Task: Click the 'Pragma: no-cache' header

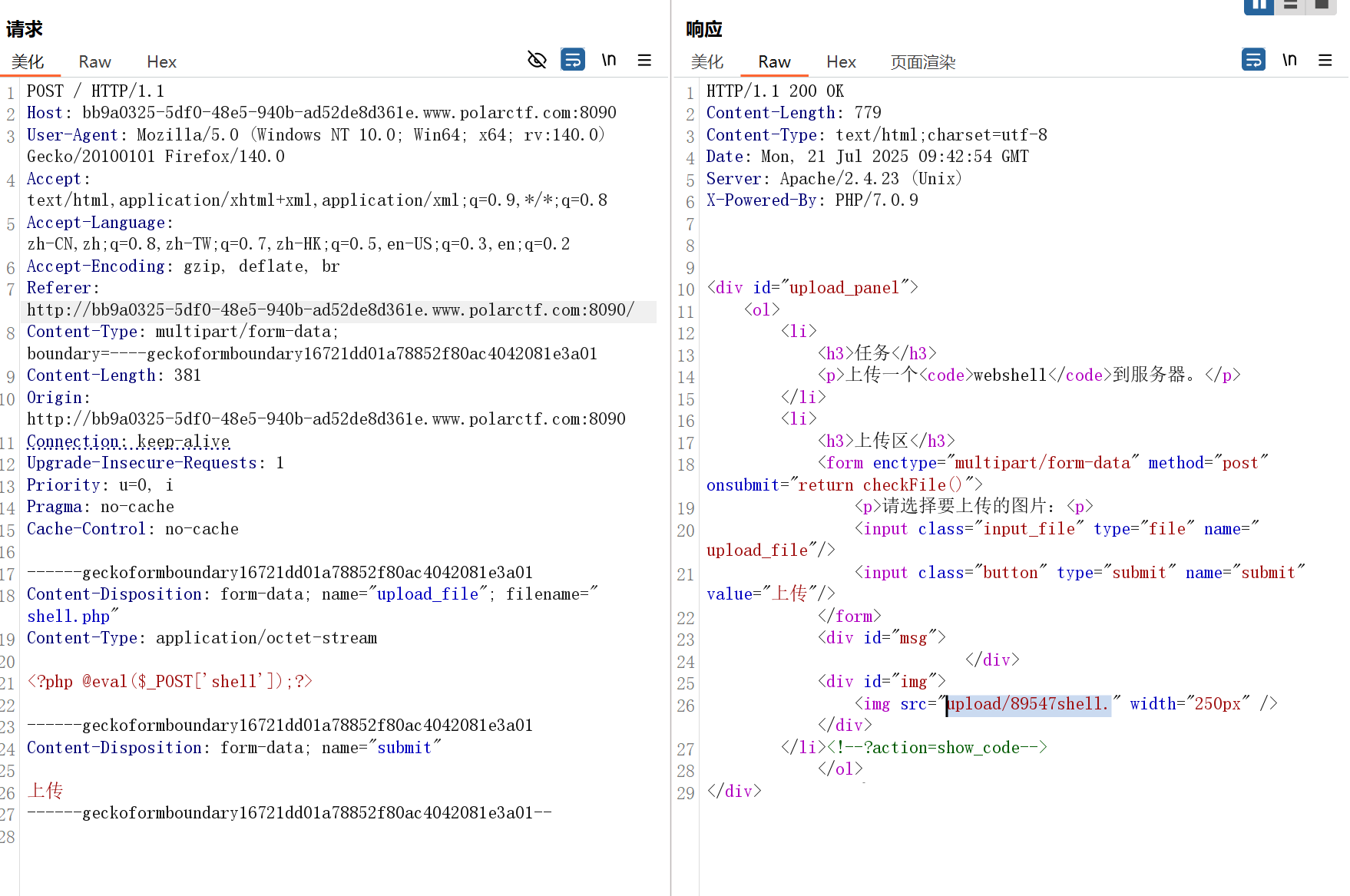Action: 101,507
